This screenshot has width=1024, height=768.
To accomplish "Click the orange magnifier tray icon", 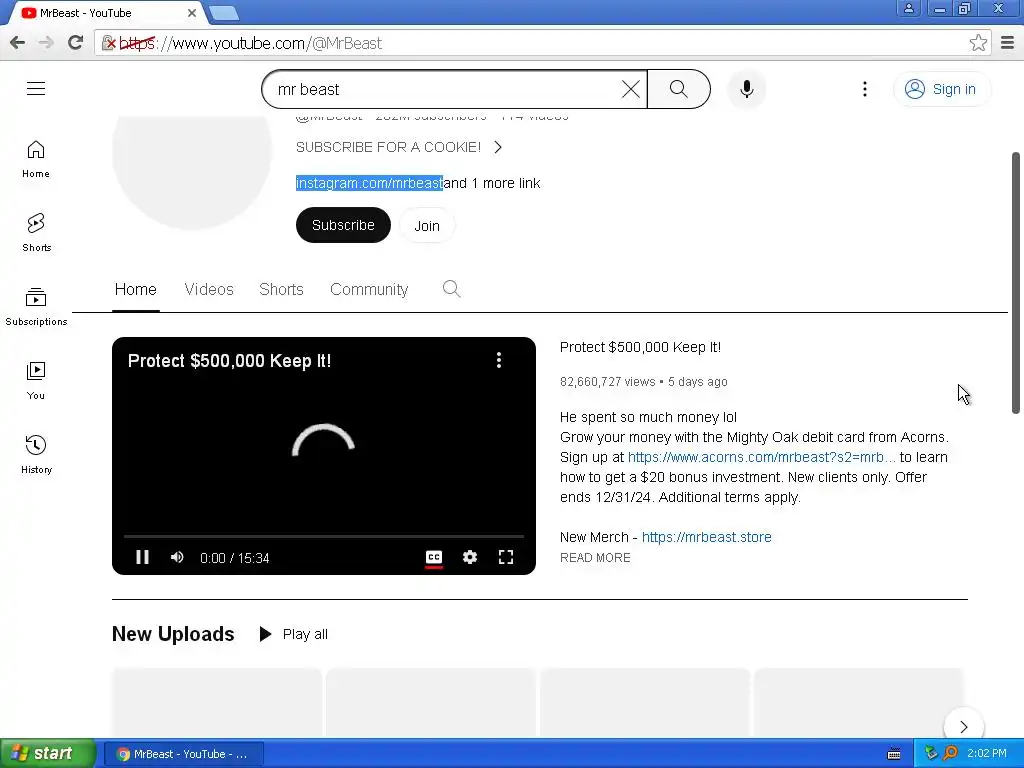I will (950, 754).
